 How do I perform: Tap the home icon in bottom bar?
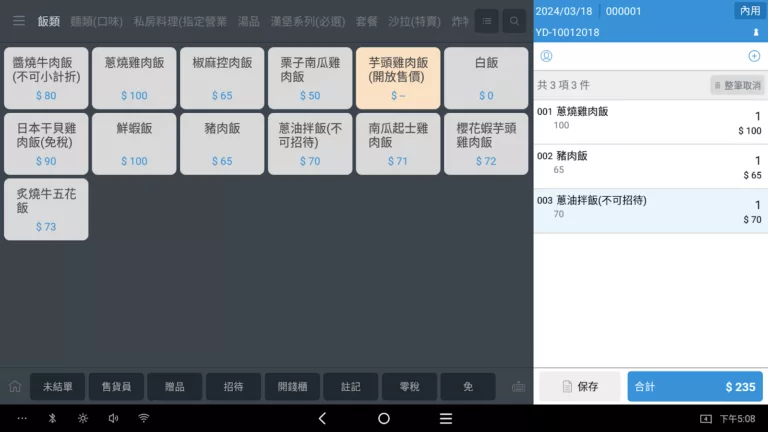[x=15, y=386]
